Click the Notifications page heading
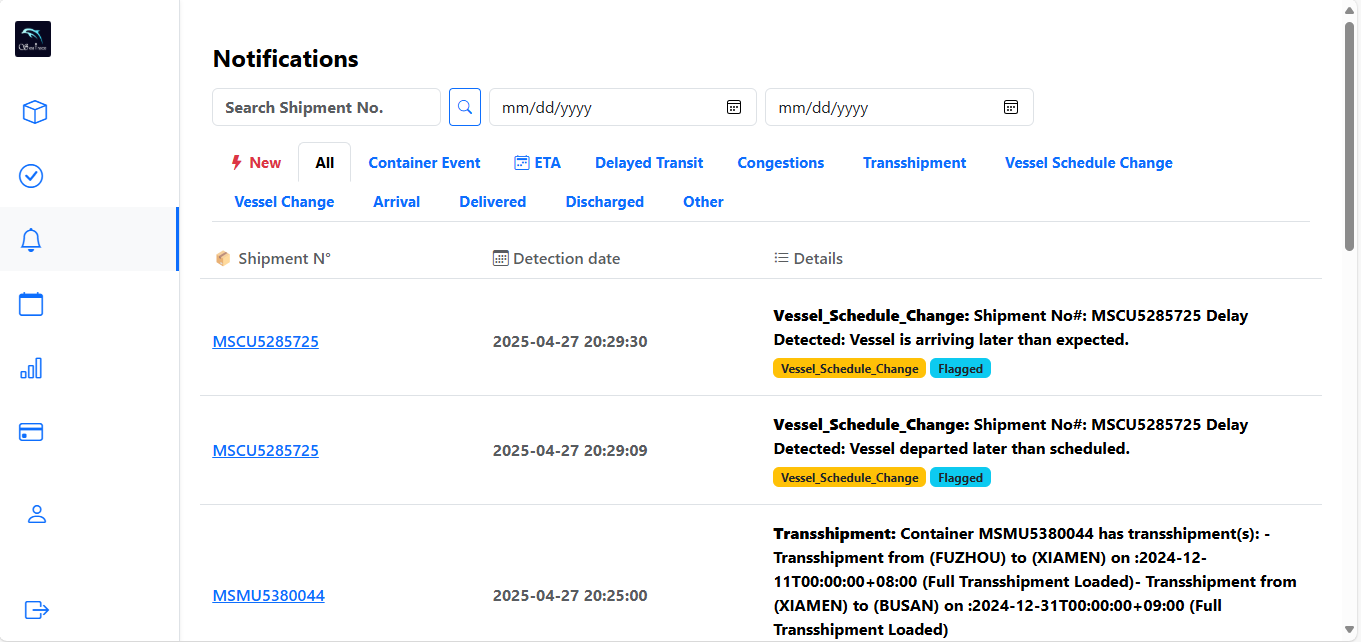This screenshot has width=1361, height=642. coord(286,58)
